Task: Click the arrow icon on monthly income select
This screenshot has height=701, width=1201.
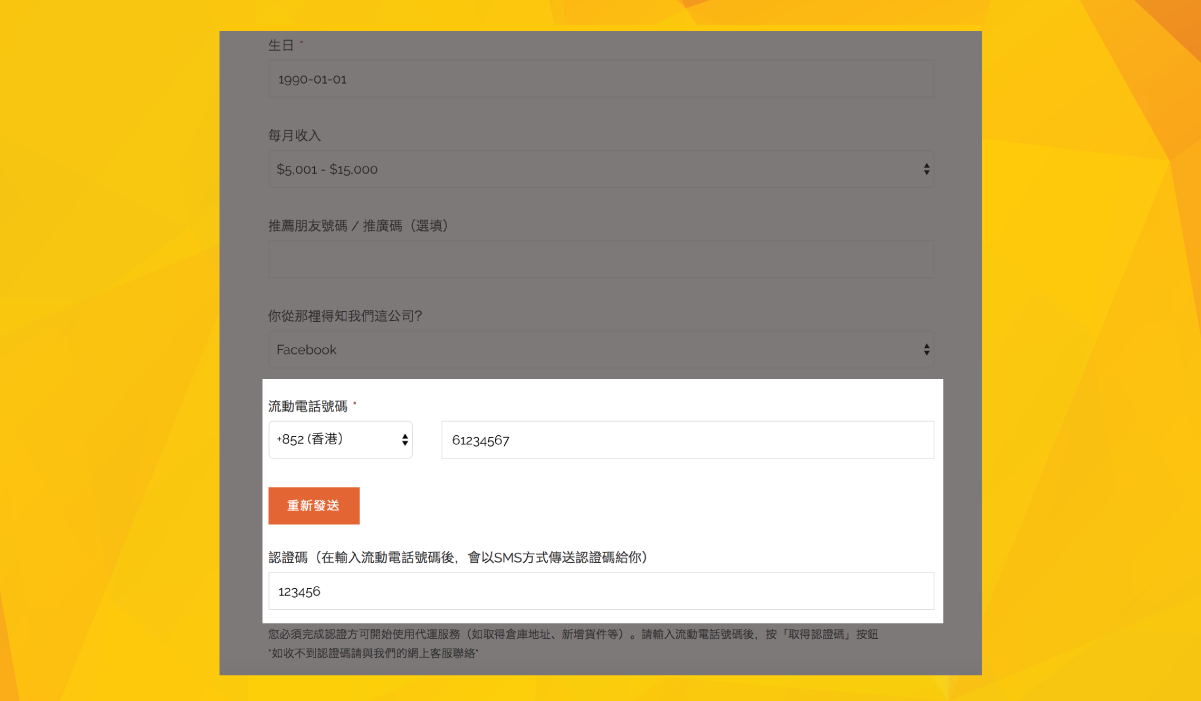Action: click(926, 170)
